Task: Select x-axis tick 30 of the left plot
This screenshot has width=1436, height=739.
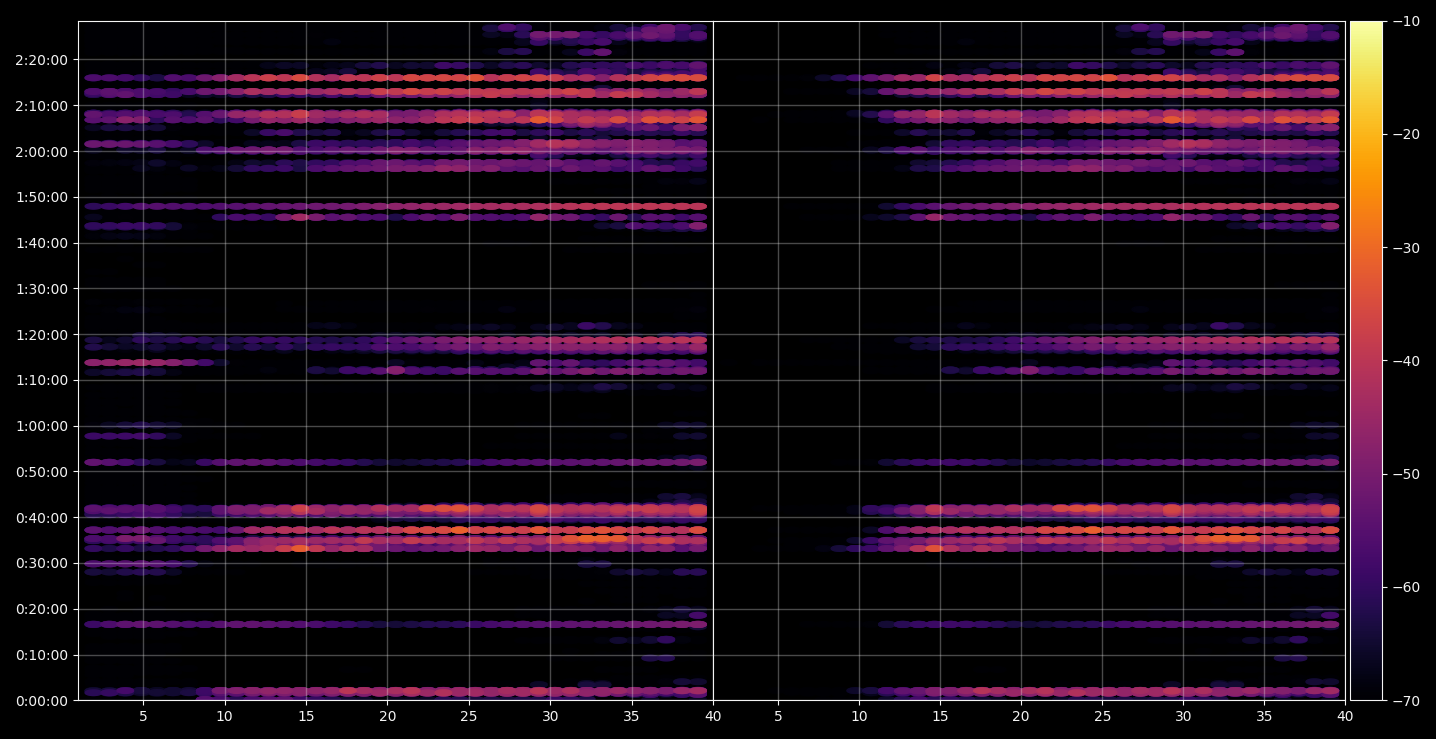Action: [550, 716]
